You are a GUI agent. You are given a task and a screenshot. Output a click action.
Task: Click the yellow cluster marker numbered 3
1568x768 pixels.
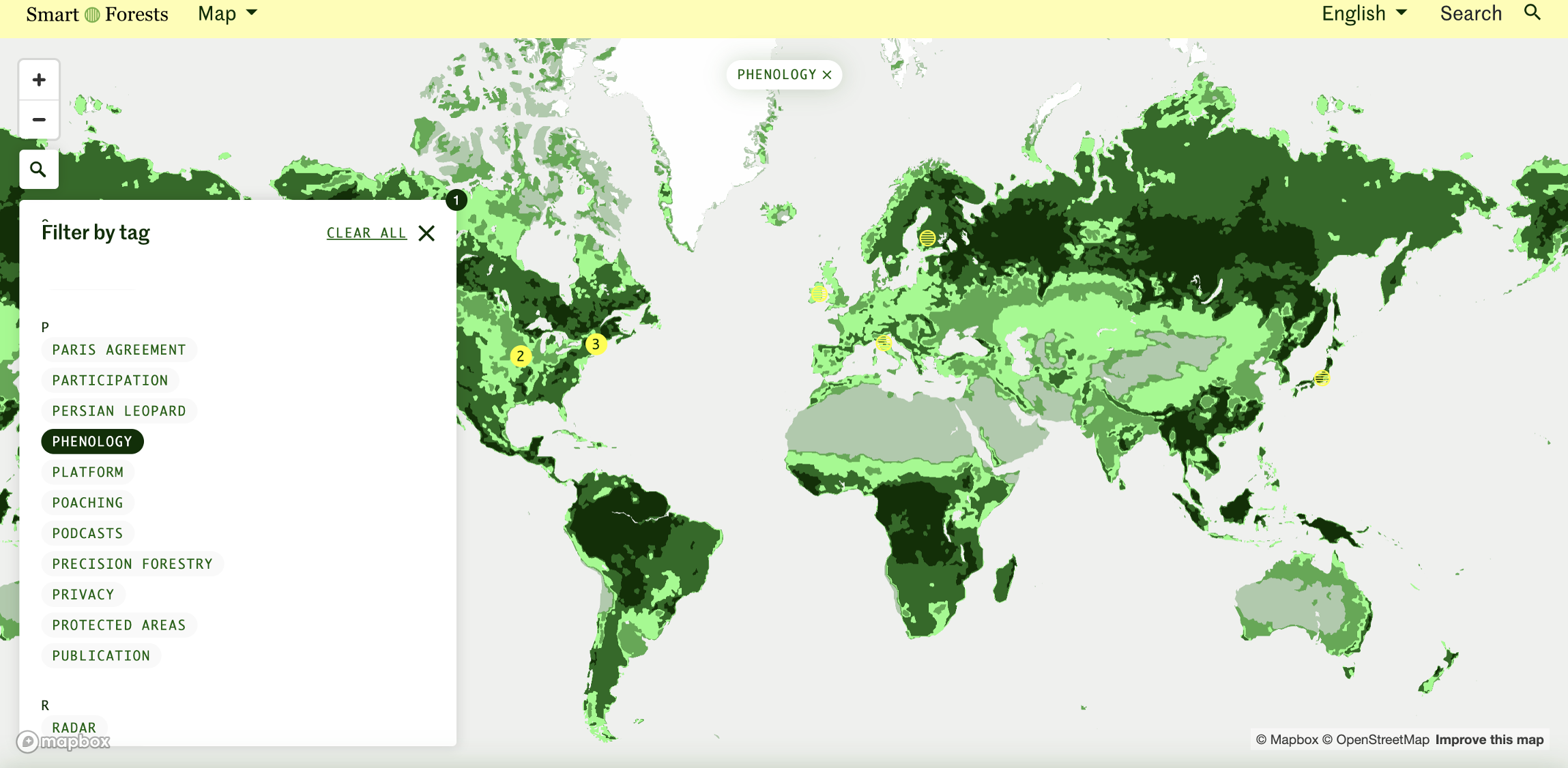click(596, 344)
